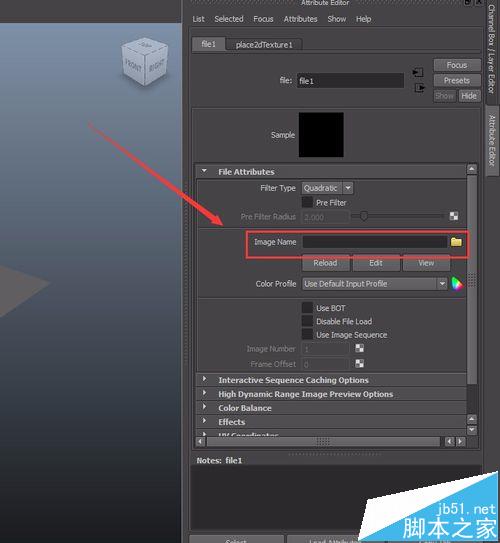Click the Hide button

[x=469, y=96]
